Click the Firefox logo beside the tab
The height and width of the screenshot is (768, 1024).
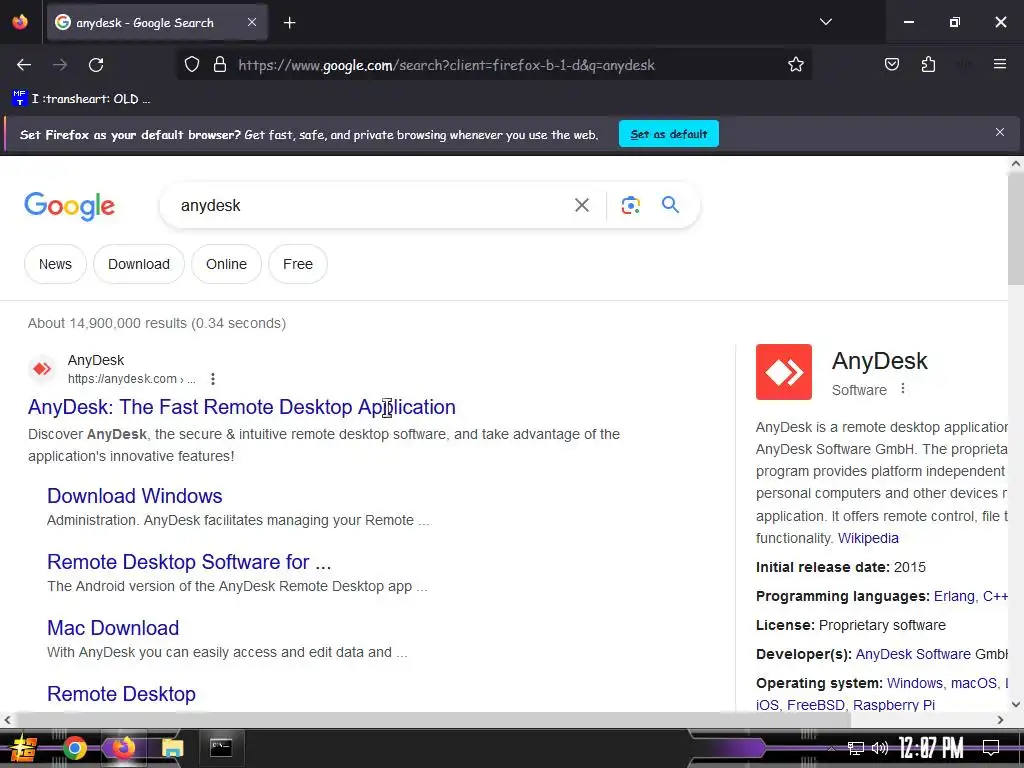(20, 22)
